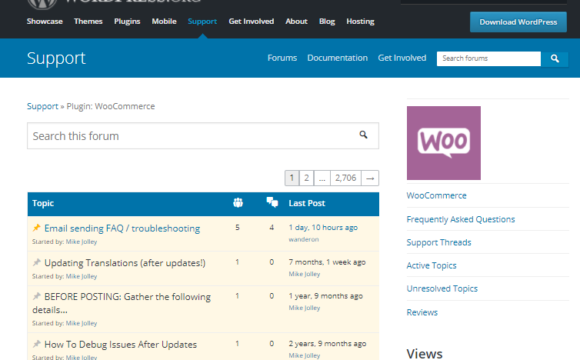
Task: Click Mike Jolley under Email sending FAQ topic
Action: point(81,242)
